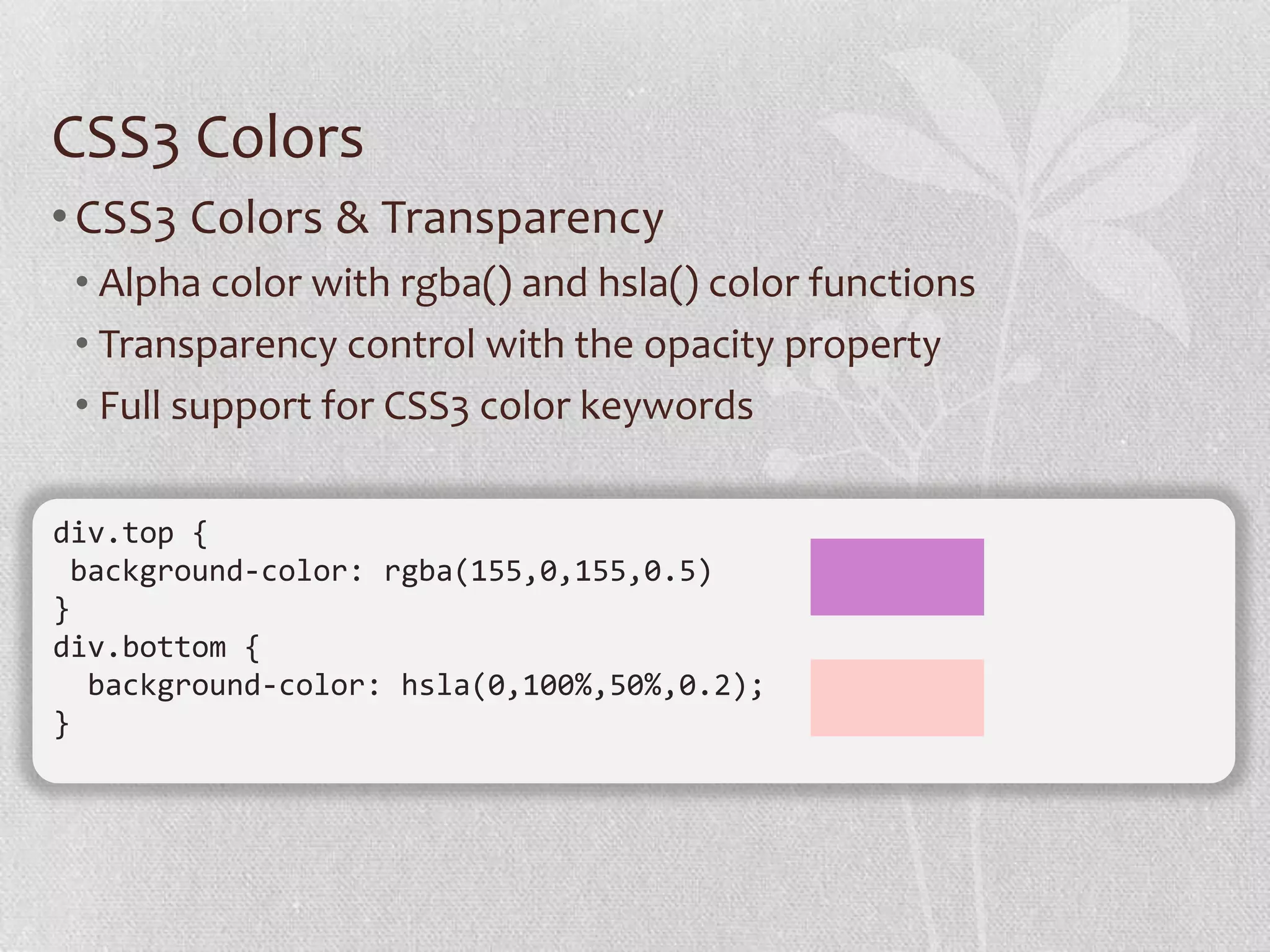The height and width of the screenshot is (952, 1270).
Task: Click the div.top selector line
Action: 130,534
